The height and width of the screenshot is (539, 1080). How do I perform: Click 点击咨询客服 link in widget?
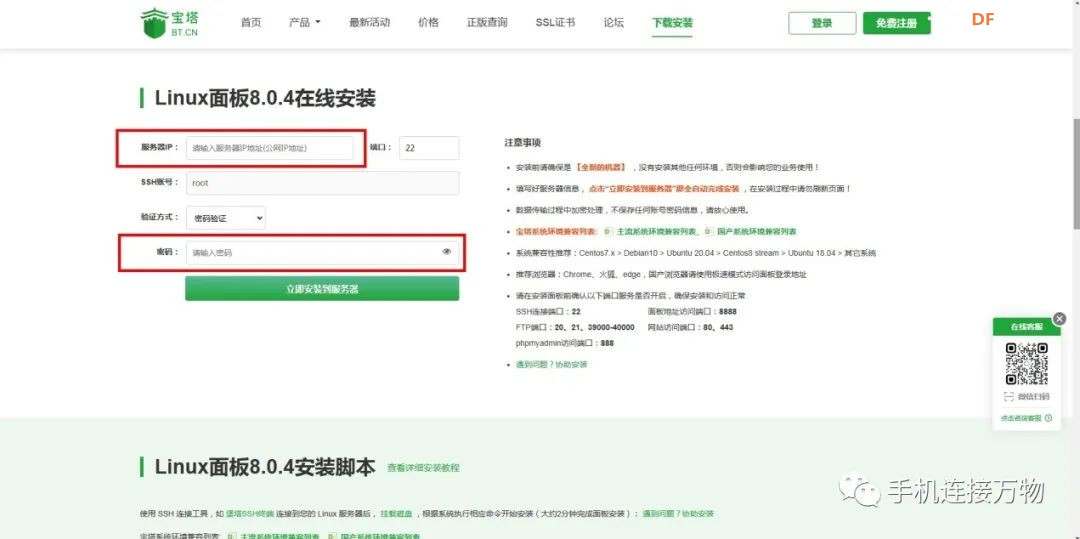point(1026,418)
